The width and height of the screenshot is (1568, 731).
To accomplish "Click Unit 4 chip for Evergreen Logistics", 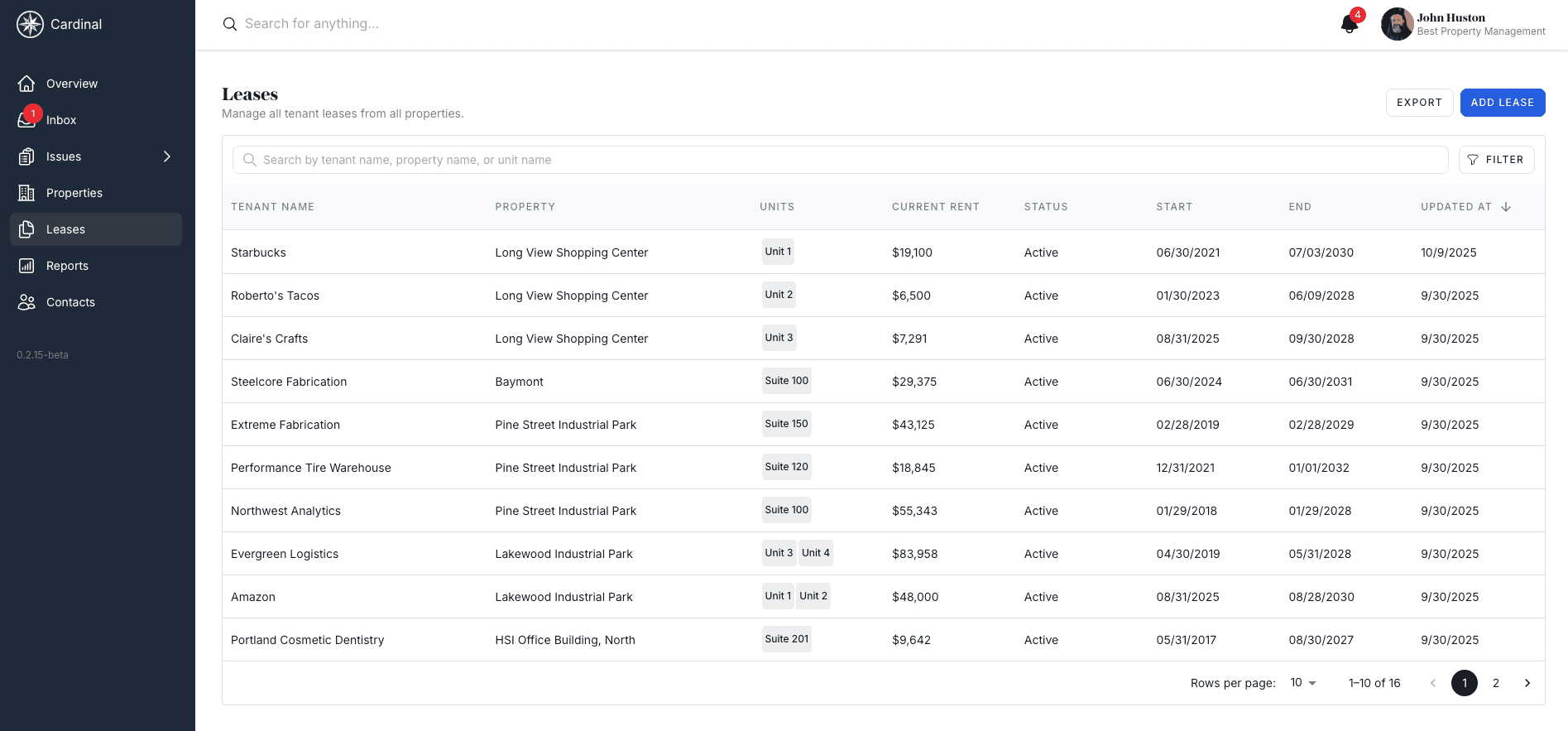I will (x=816, y=553).
